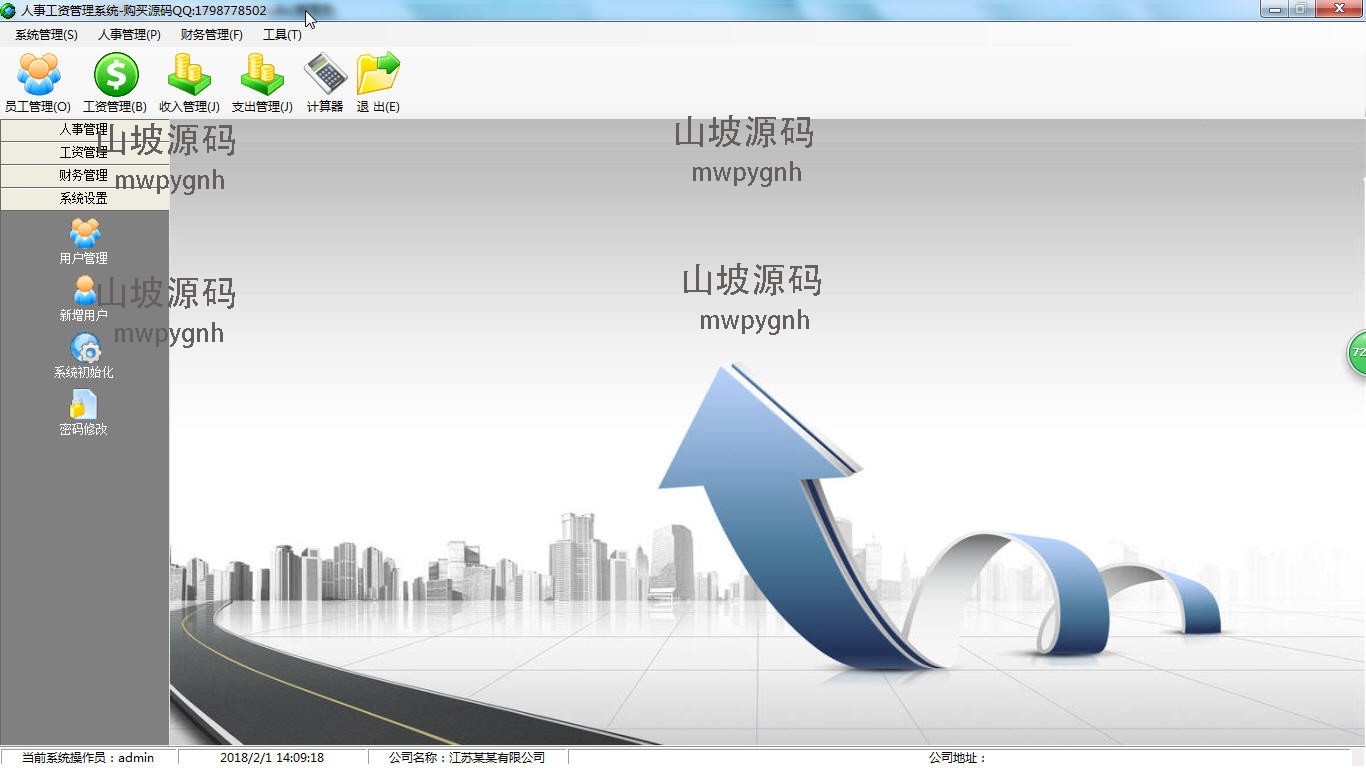Launch the calculator (计算器) tool
The image size is (1366, 768).
click(x=325, y=75)
